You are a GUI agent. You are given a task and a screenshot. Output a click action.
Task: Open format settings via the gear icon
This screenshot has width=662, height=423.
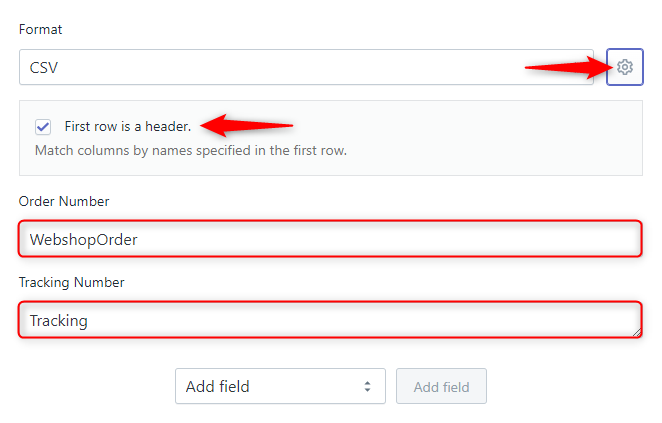pyautogui.click(x=625, y=67)
